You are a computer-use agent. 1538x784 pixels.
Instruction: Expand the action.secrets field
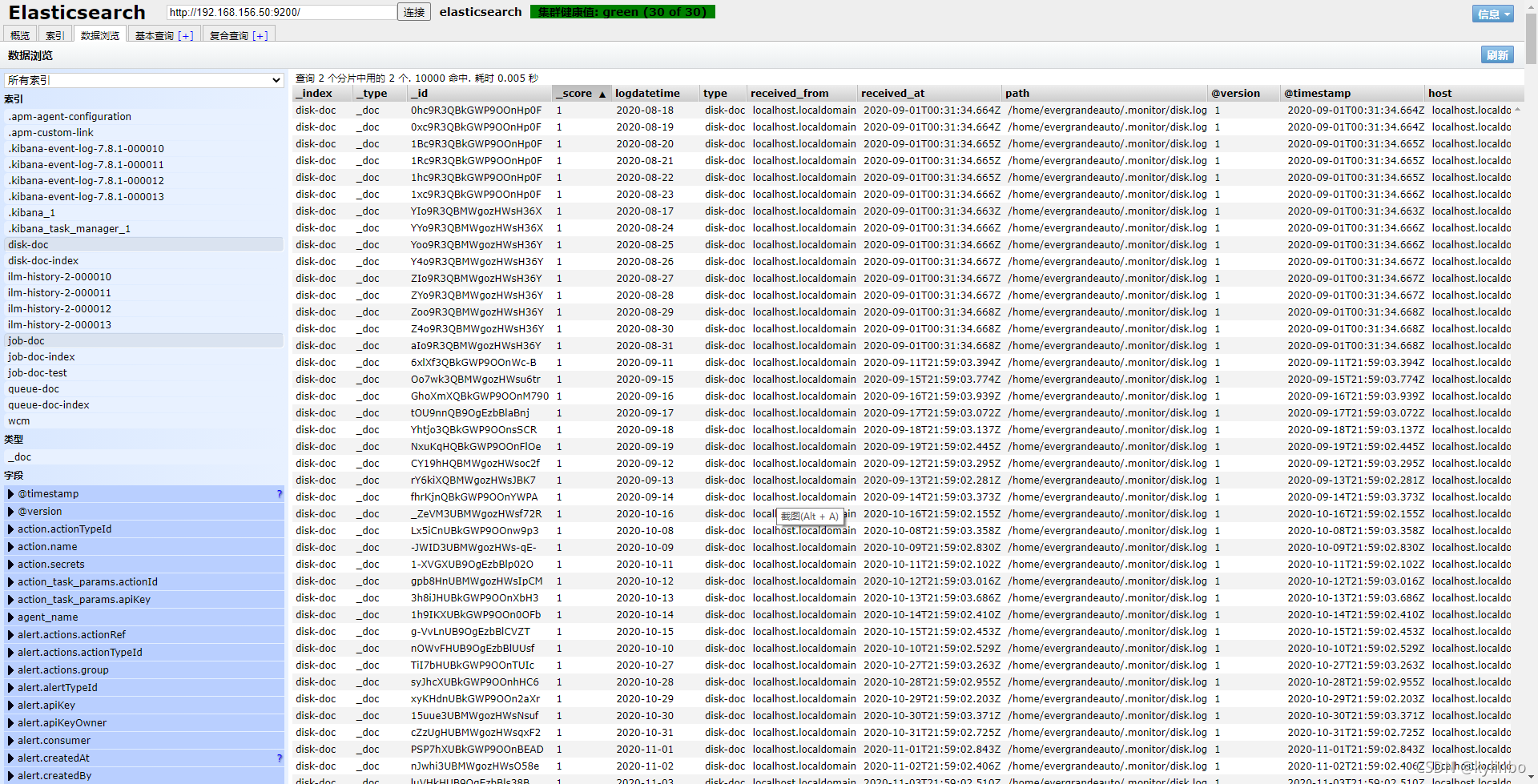click(x=11, y=565)
